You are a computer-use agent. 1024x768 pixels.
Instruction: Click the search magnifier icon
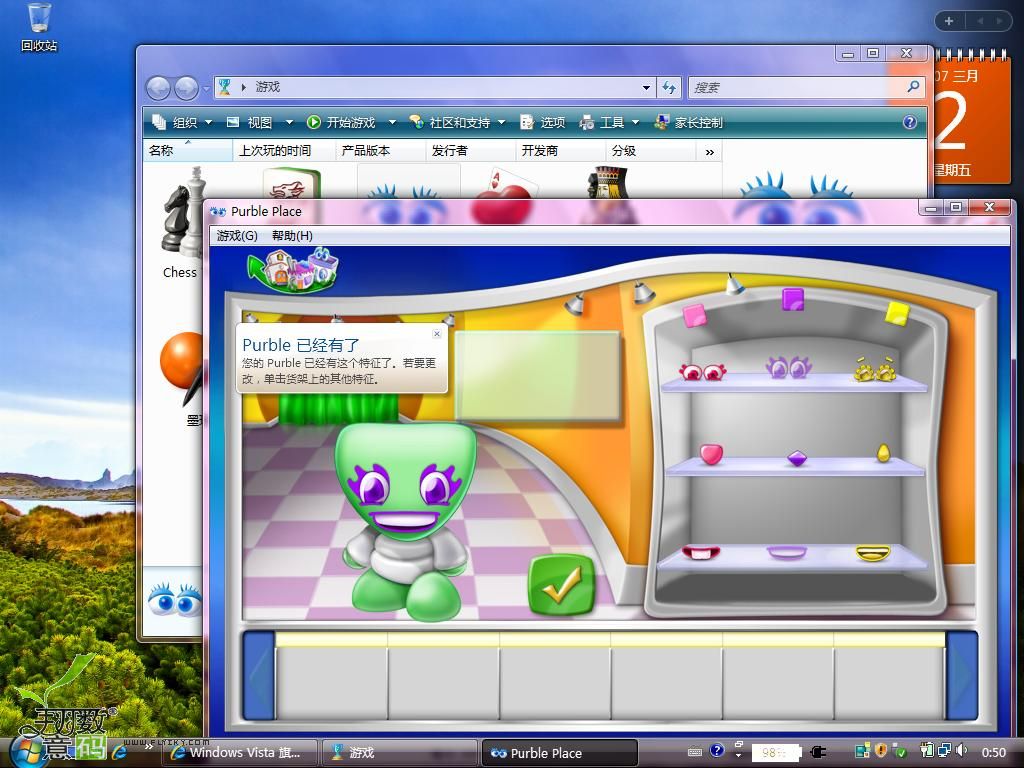(x=913, y=87)
